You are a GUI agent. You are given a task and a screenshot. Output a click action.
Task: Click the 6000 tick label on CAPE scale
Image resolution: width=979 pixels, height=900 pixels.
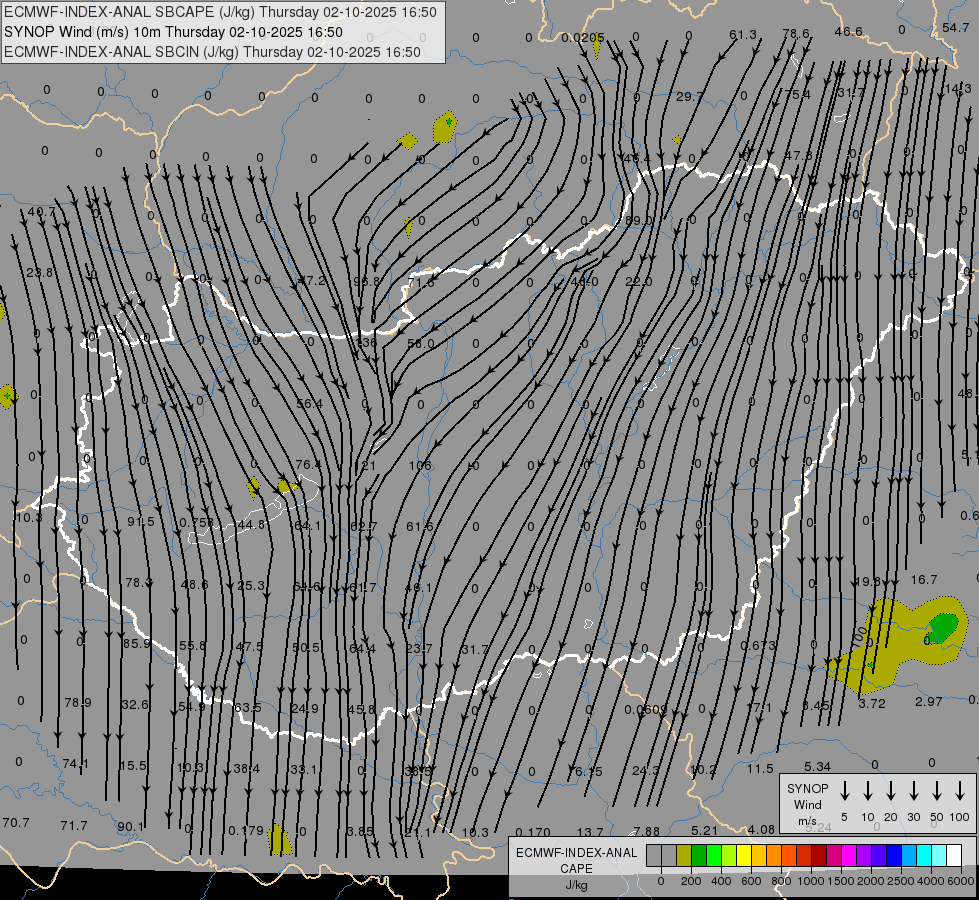pyautogui.click(x=960, y=881)
